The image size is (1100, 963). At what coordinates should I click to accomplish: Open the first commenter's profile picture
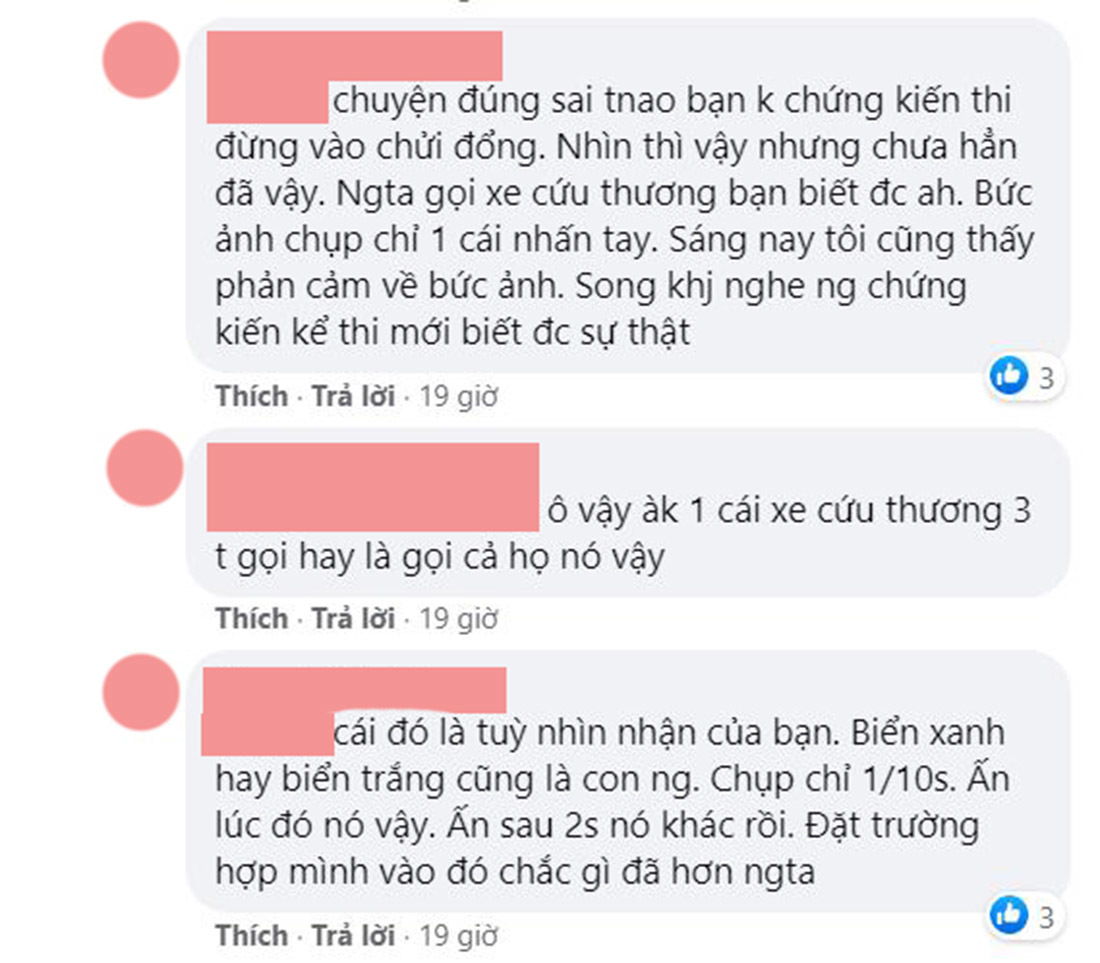click(x=141, y=60)
